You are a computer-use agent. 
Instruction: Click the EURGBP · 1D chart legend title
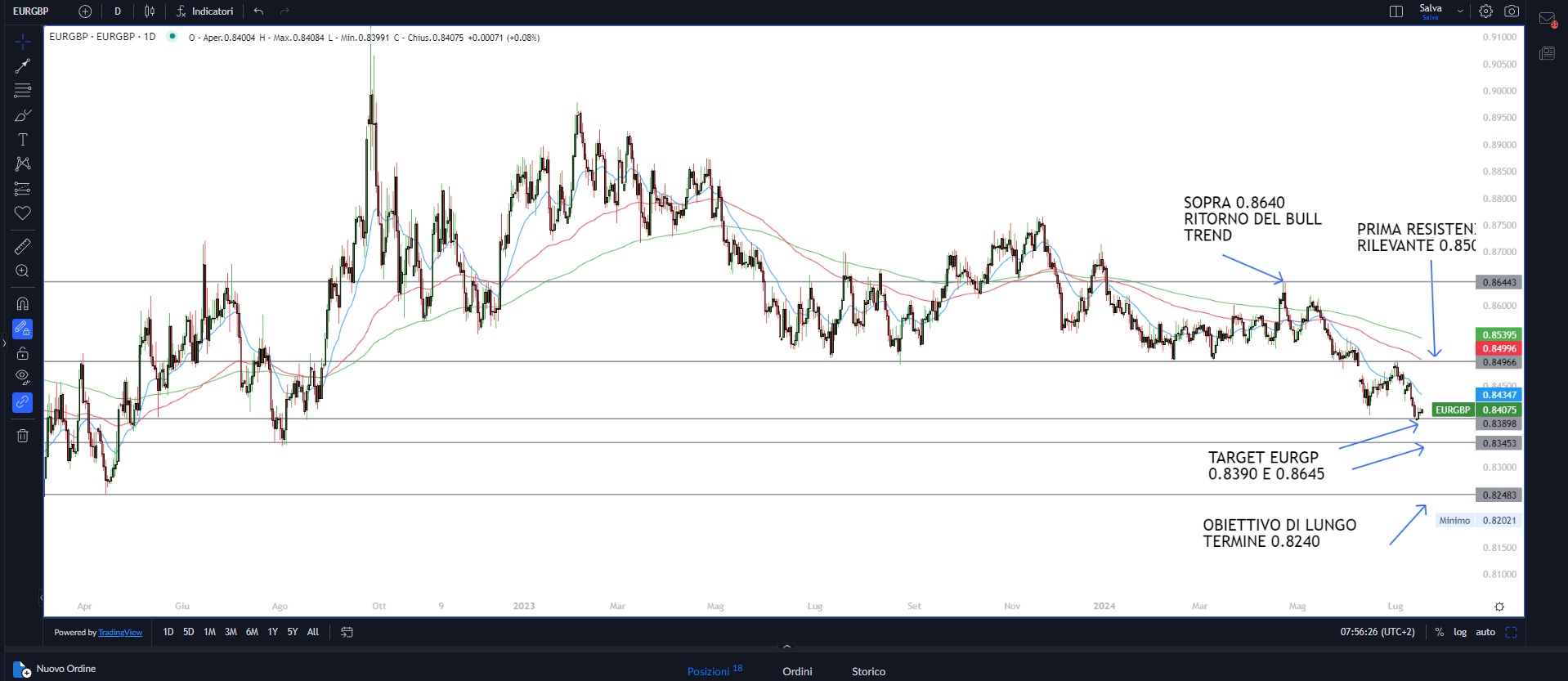[102, 37]
